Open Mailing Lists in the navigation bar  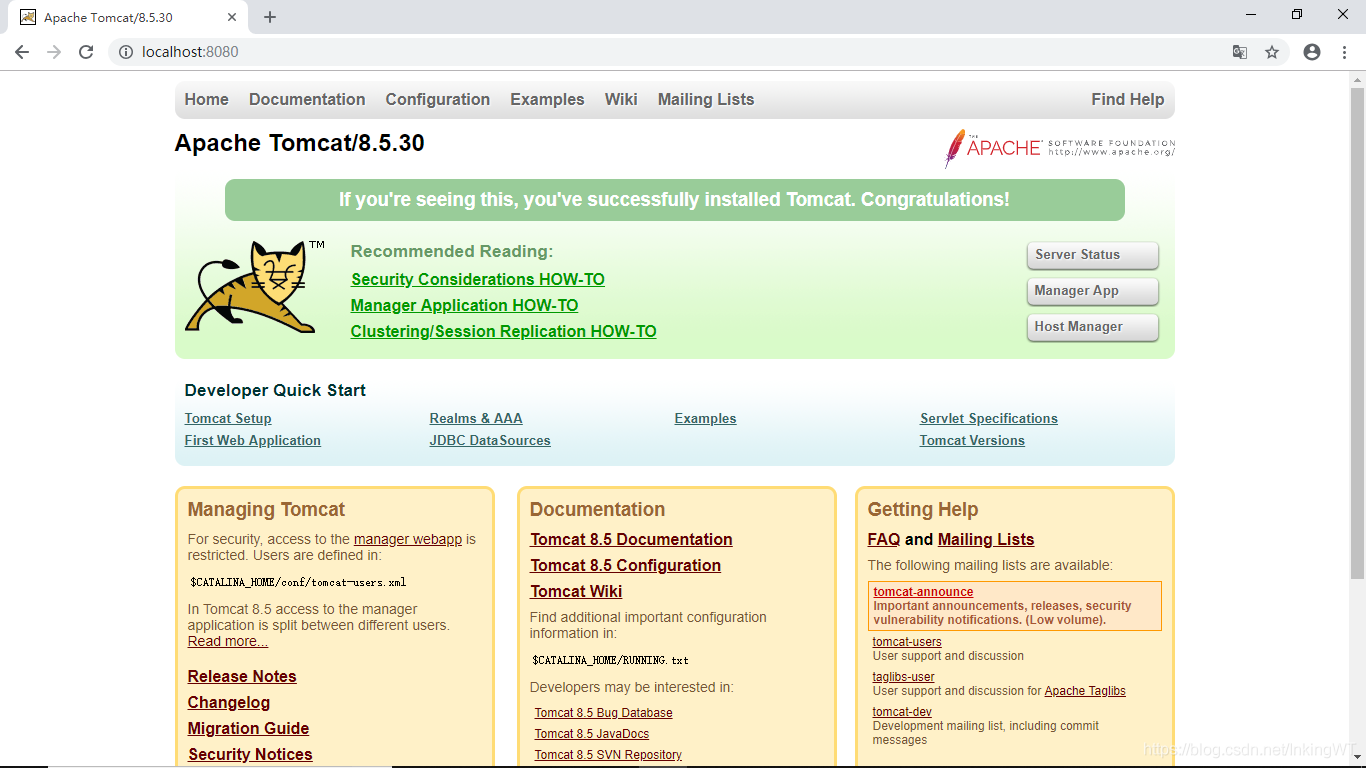click(x=706, y=100)
